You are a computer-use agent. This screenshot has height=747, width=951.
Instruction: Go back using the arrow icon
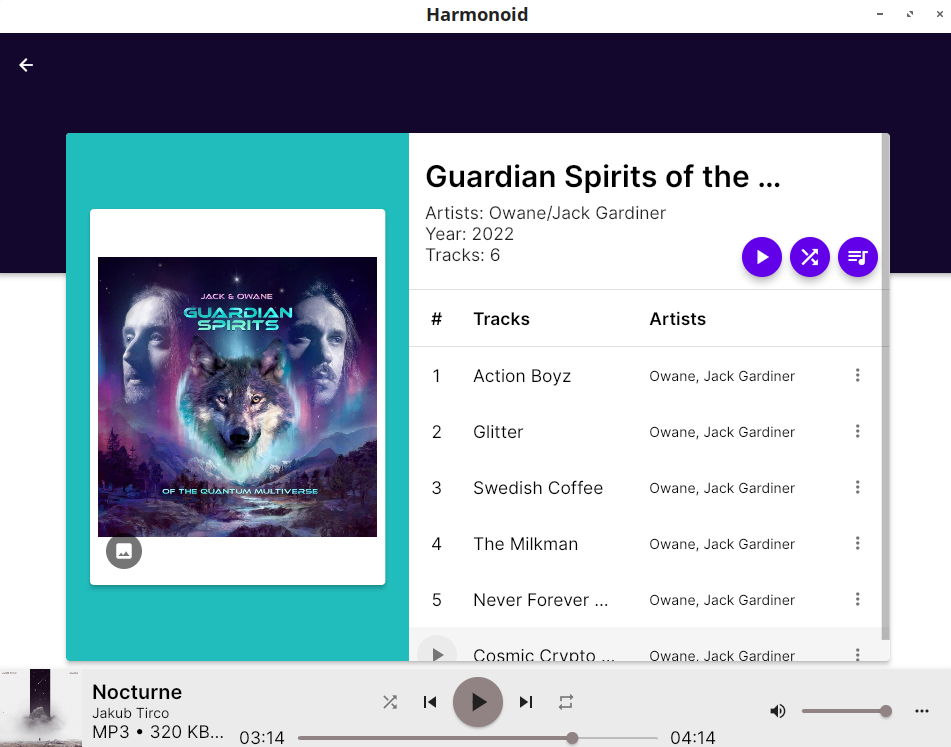click(26, 65)
